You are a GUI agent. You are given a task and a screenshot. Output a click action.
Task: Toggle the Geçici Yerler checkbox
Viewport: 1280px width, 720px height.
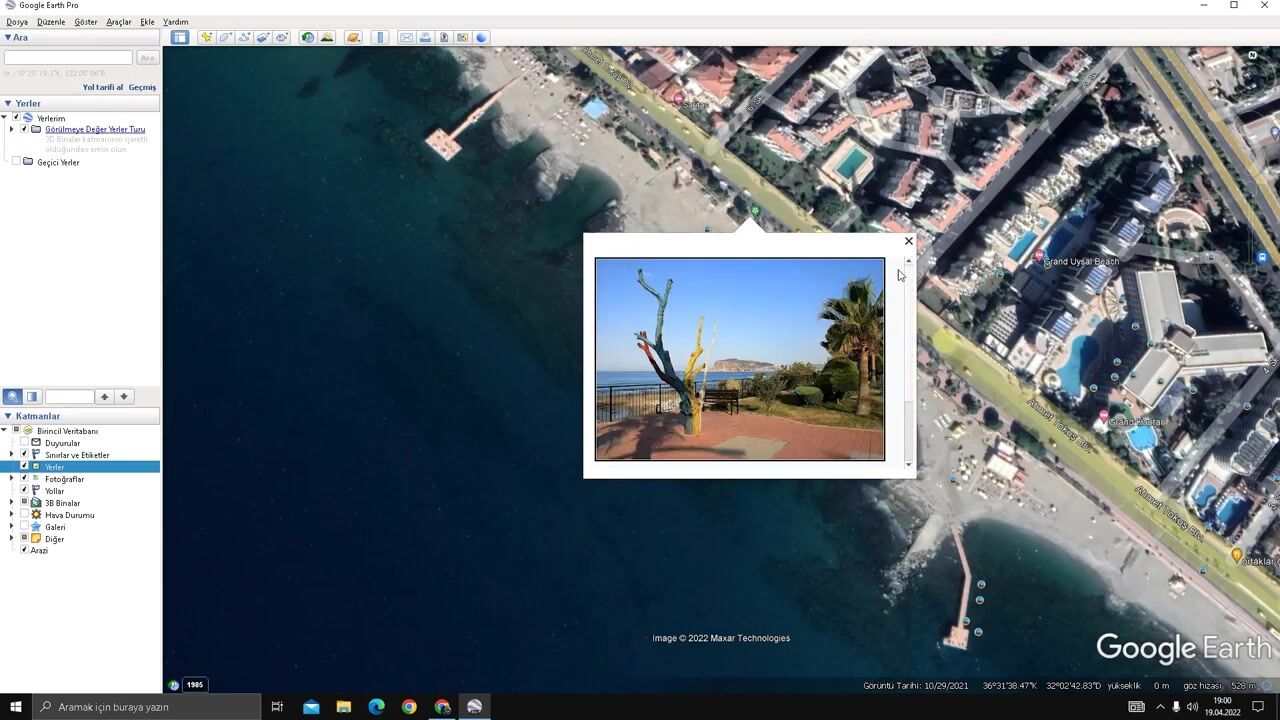point(16,162)
